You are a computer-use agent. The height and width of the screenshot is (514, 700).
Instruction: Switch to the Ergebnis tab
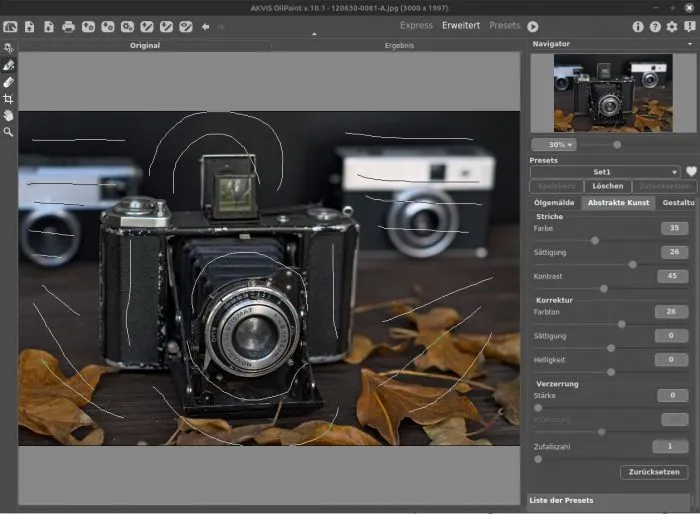[x=398, y=46]
